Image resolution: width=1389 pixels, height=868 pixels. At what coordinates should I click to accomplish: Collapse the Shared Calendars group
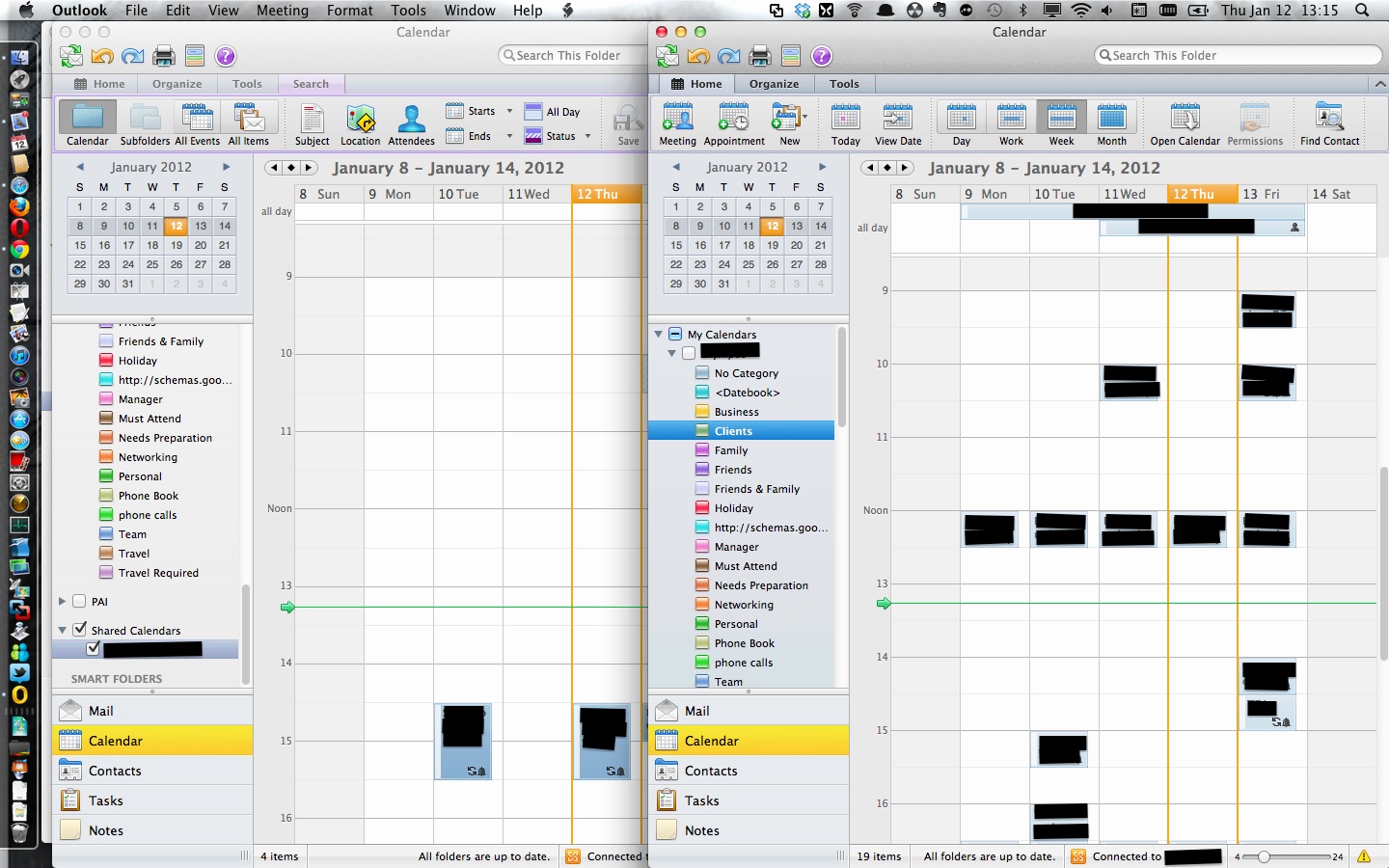pos(62,630)
